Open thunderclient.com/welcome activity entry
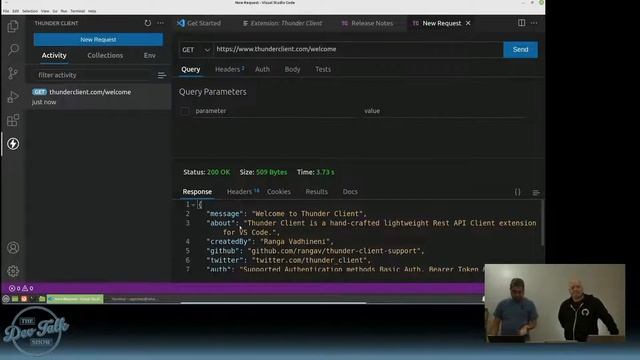 click(99, 97)
